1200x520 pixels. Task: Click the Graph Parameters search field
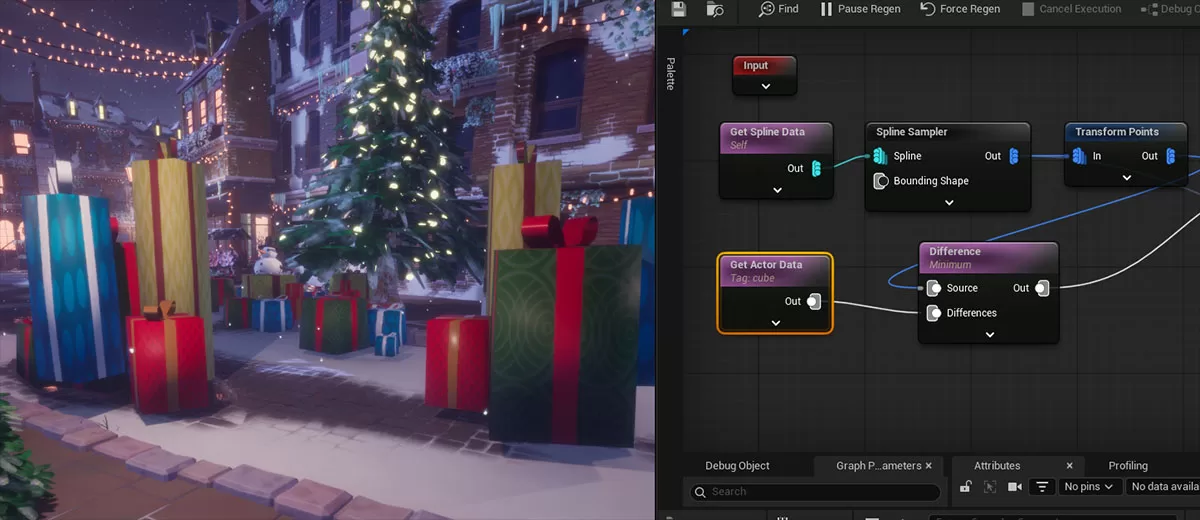pyautogui.click(x=815, y=492)
